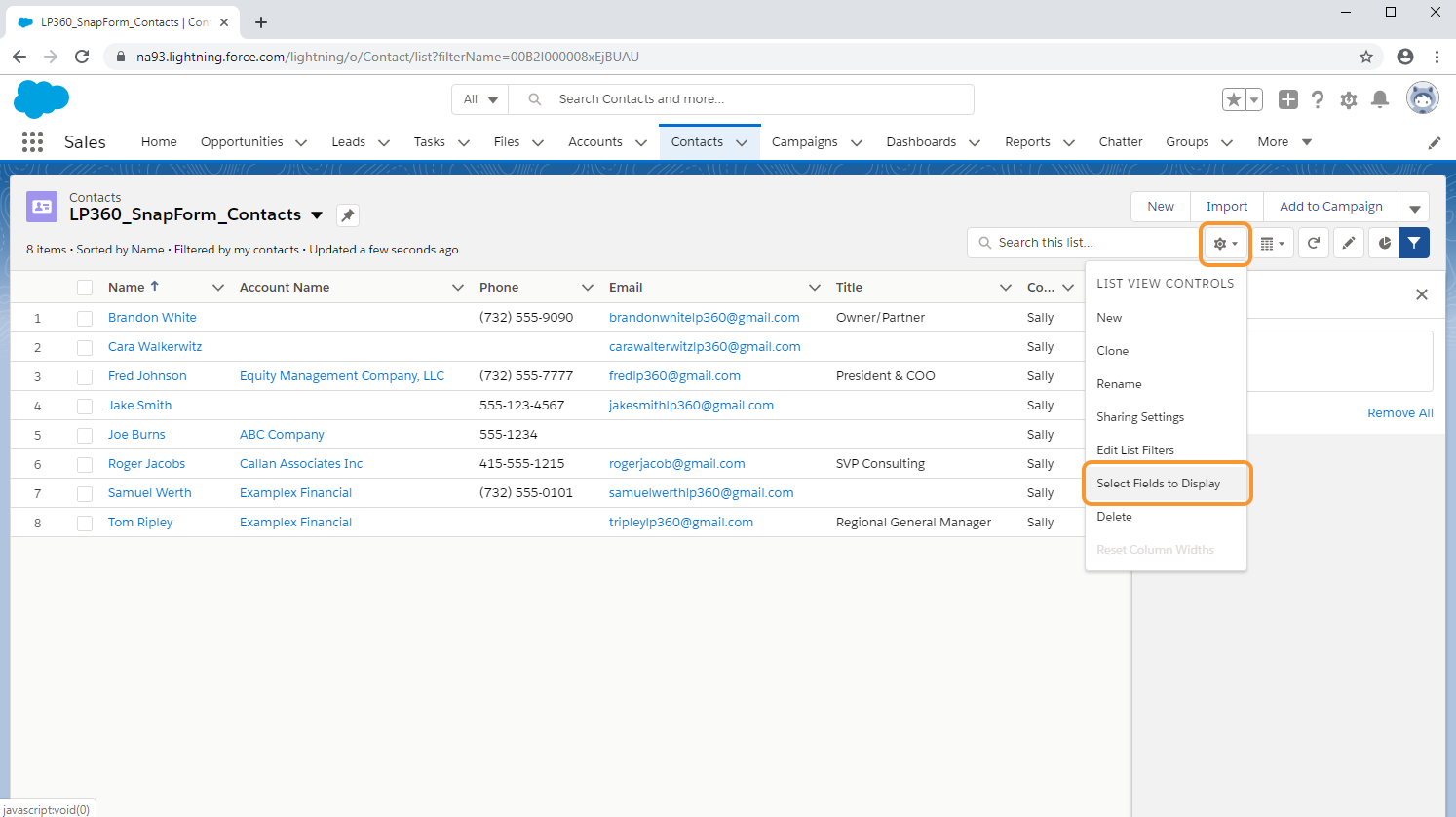Click the Salesforce cloud logo
Image resolution: width=1456 pixels, height=817 pixels.
(42, 99)
